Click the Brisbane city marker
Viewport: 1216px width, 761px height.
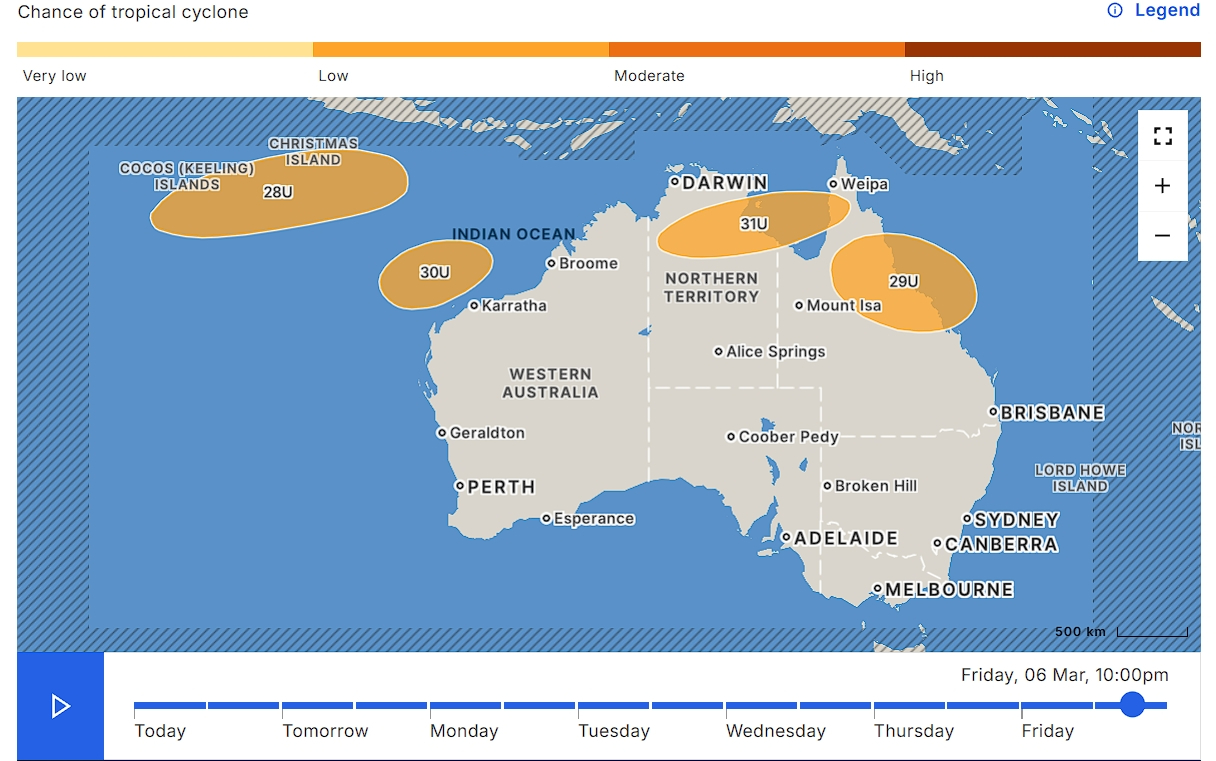pos(993,412)
